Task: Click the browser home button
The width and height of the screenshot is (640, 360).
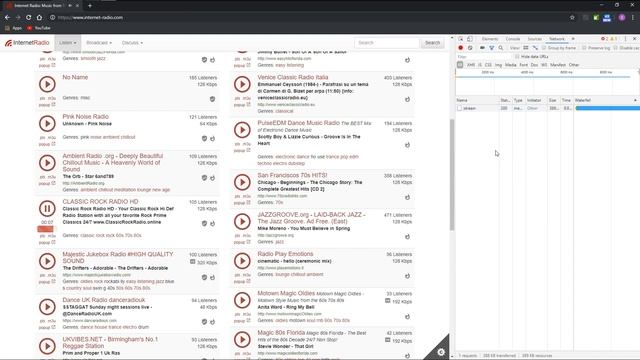Action: pos(39,18)
